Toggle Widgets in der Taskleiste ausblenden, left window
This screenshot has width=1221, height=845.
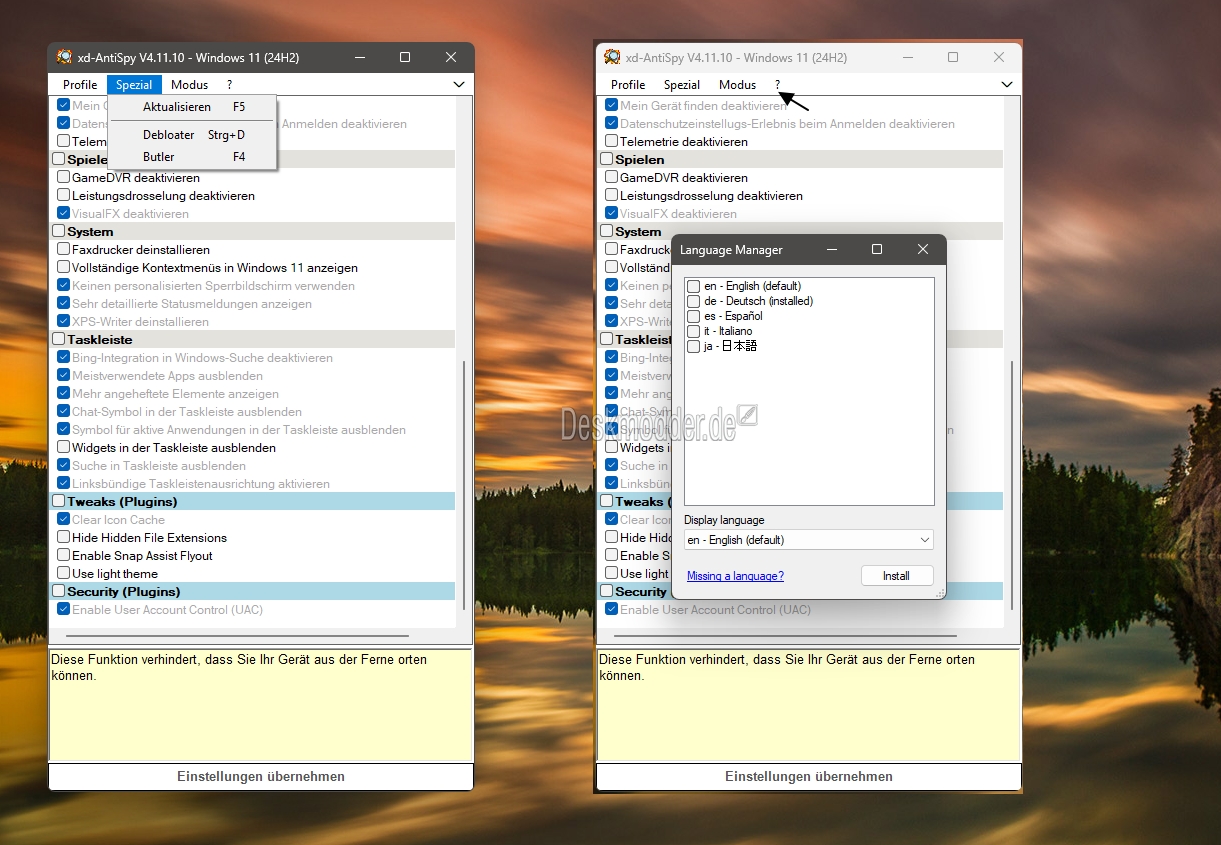tap(64, 448)
